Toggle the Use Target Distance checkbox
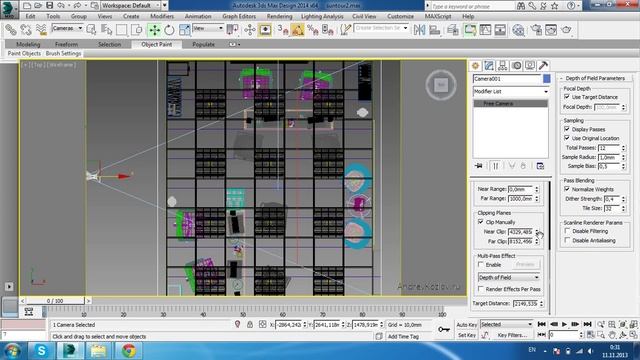640x360 pixels. pos(567,97)
